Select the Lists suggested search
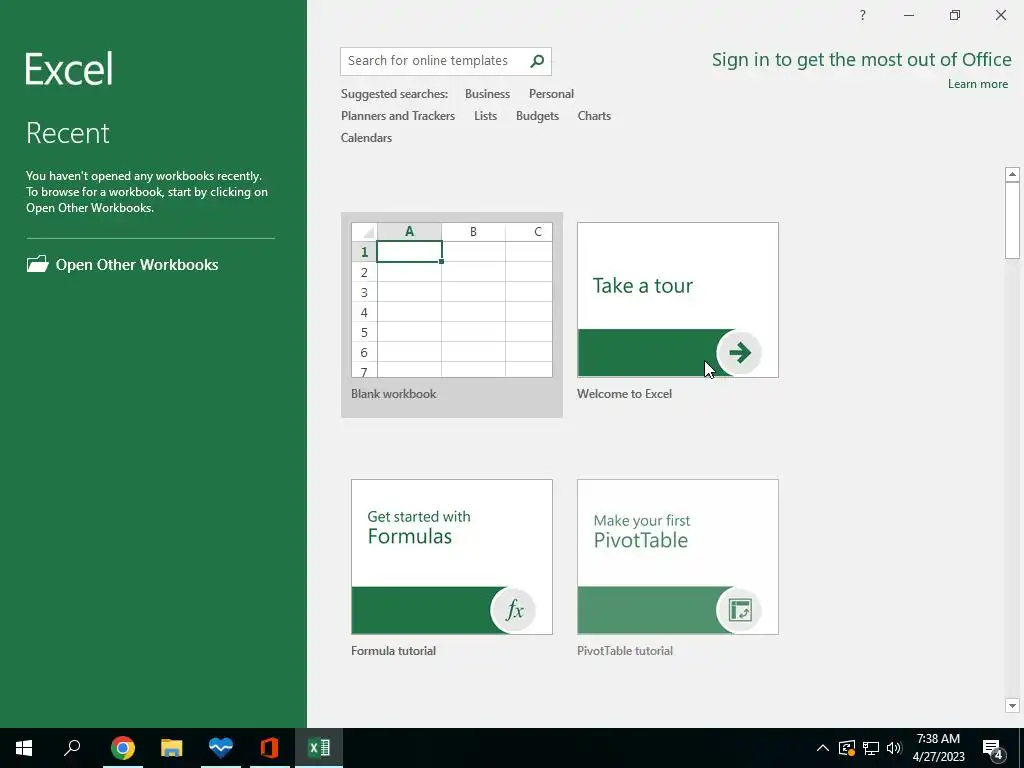Image resolution: width=1024 pixels, height=768 pixels. [x=485, y=116]
